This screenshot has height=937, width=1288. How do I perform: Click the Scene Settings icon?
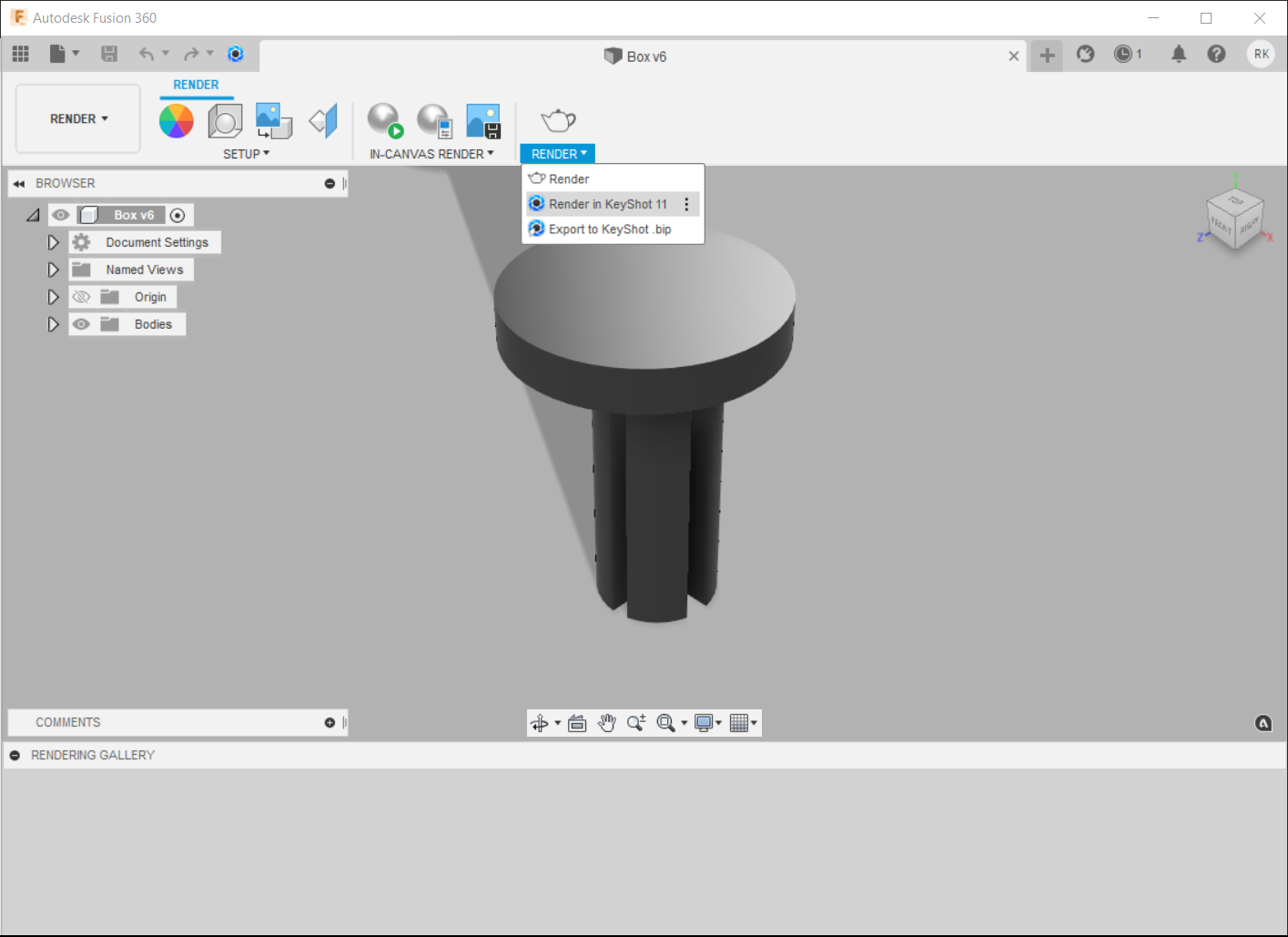pos(225,120)
